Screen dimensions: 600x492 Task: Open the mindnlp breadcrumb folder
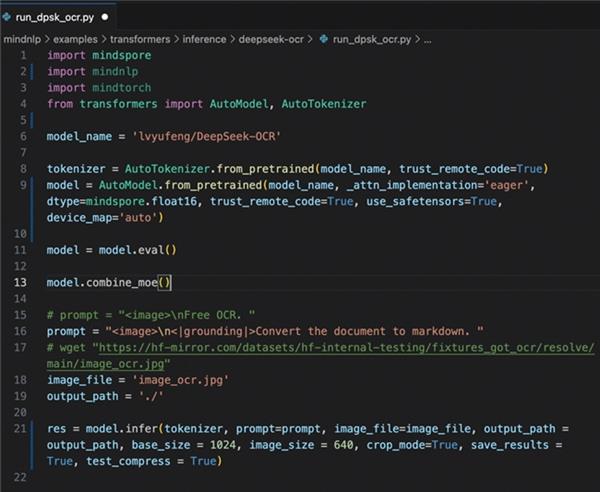pos(22,39)
